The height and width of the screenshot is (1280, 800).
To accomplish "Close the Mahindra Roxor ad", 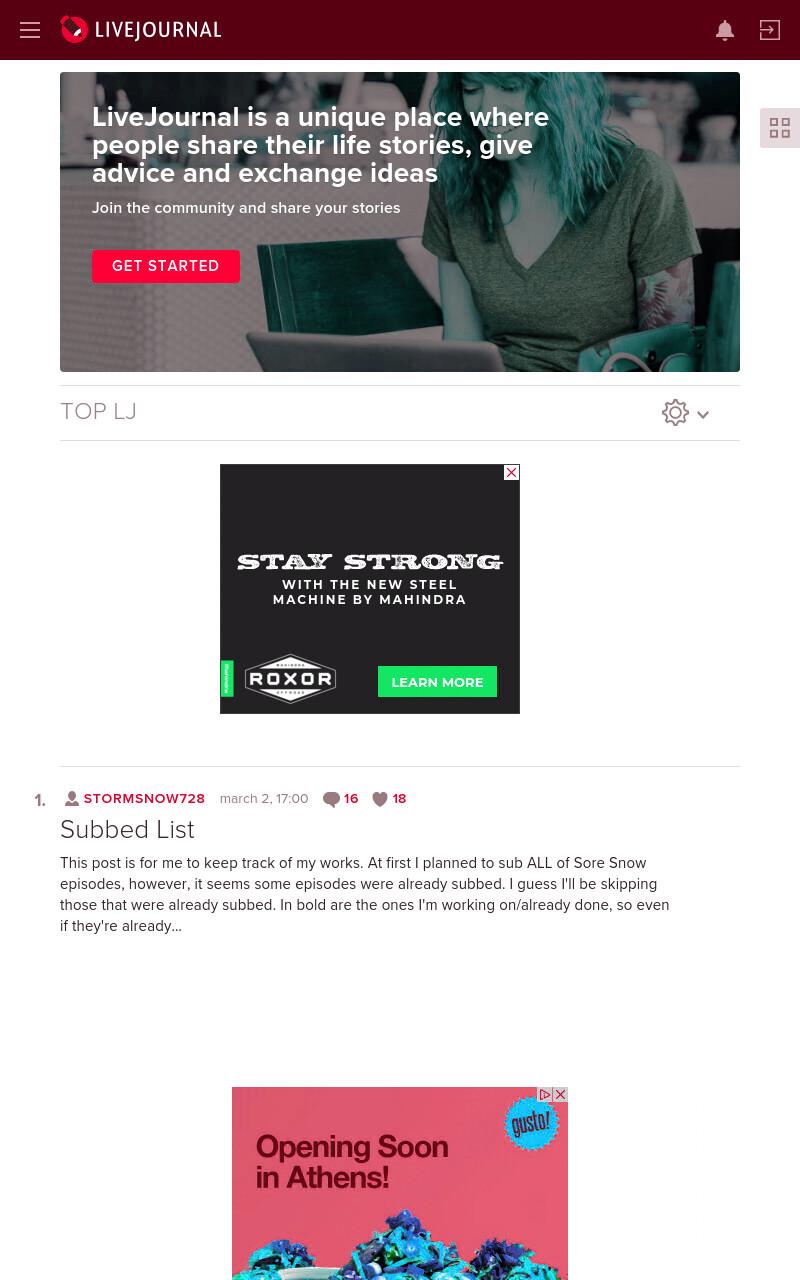I will [511, 472].
